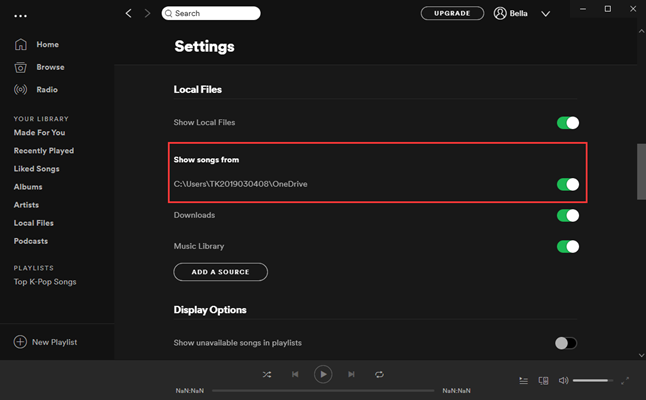Click the Browse icon in sidebar

(21, 67)
